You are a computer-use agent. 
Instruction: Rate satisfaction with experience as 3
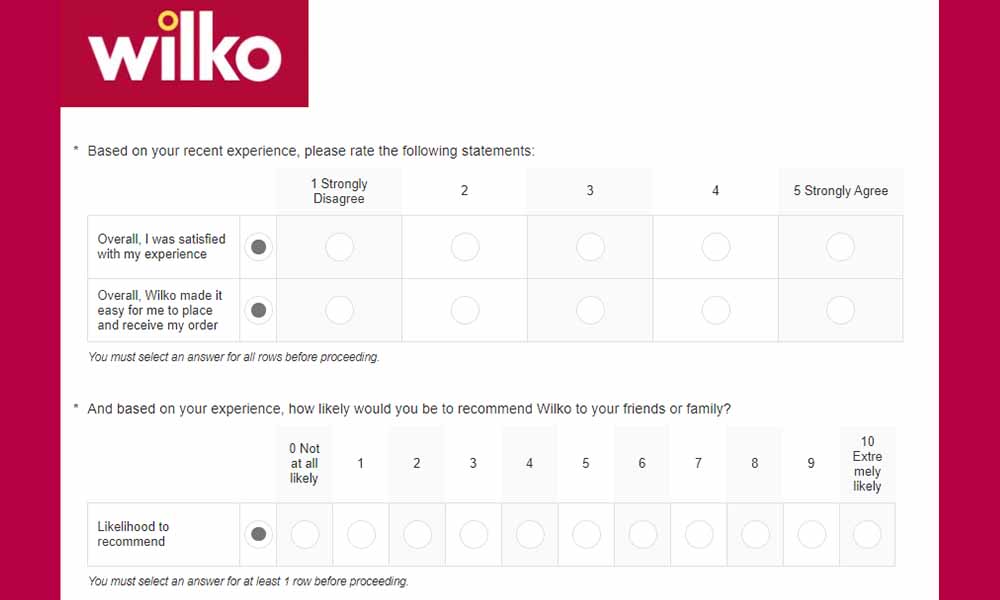click(590, 247)
